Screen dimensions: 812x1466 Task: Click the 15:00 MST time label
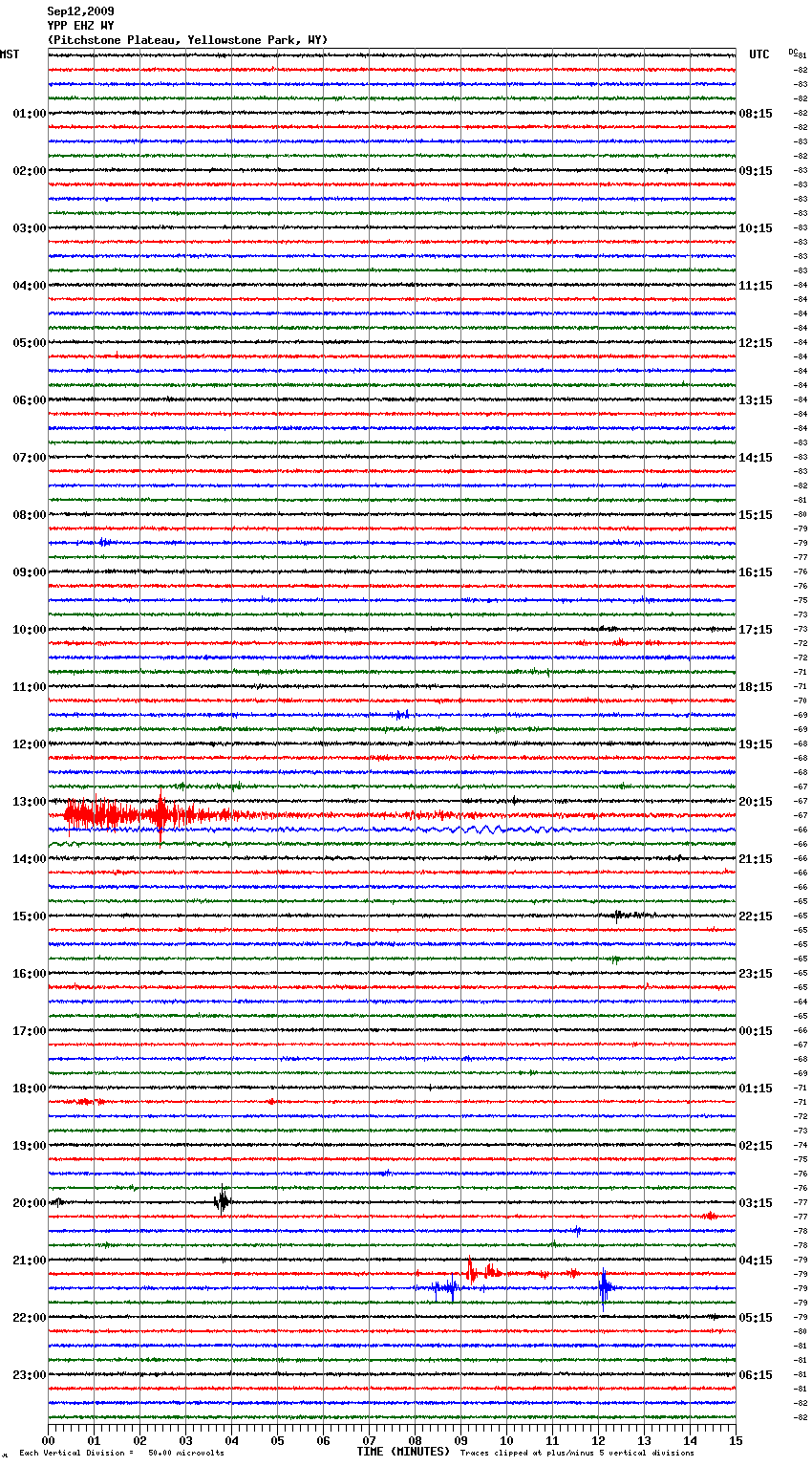coord(29,916)
